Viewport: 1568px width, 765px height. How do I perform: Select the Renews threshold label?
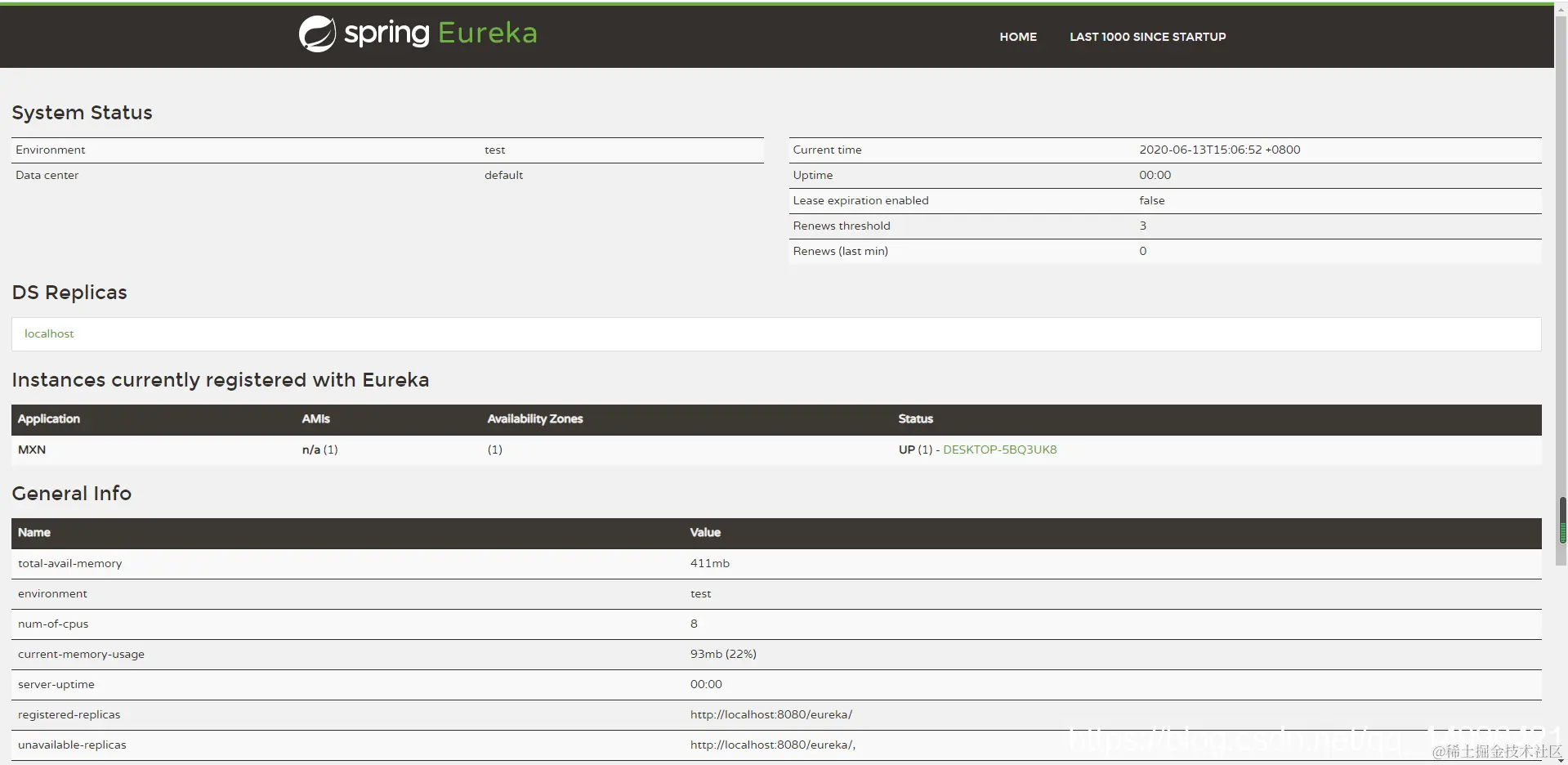click(841, 226)
